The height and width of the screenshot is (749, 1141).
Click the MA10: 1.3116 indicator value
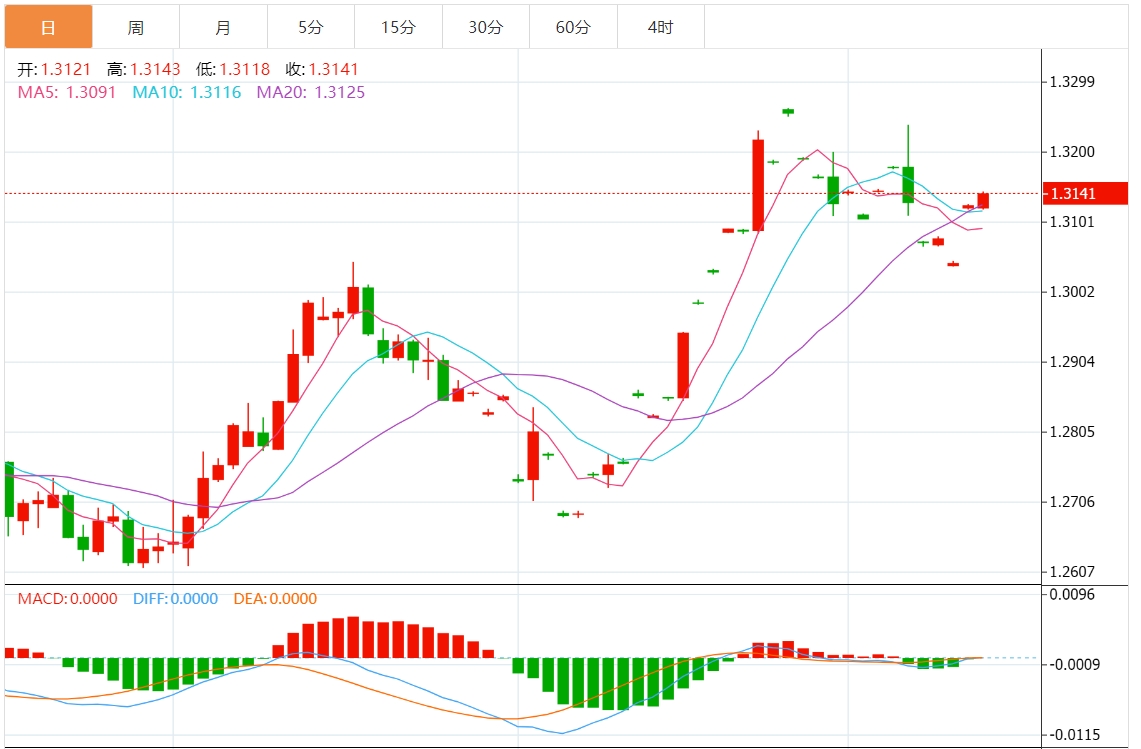(186, 92)
